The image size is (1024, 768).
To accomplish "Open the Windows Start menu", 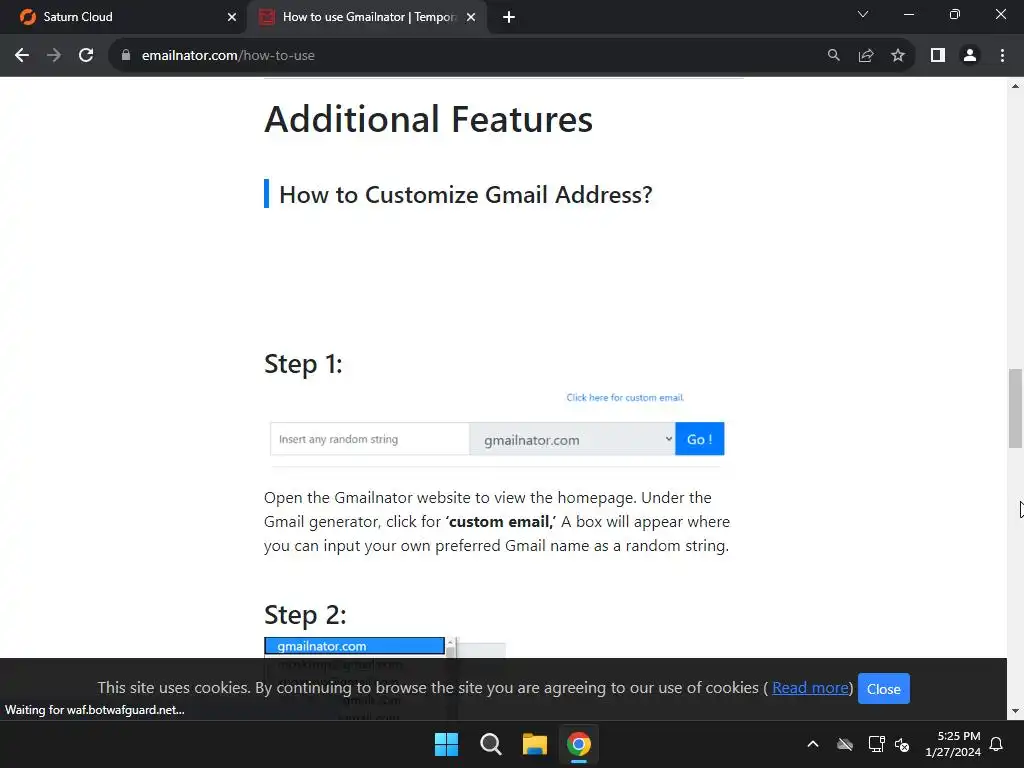I will 446,744.
